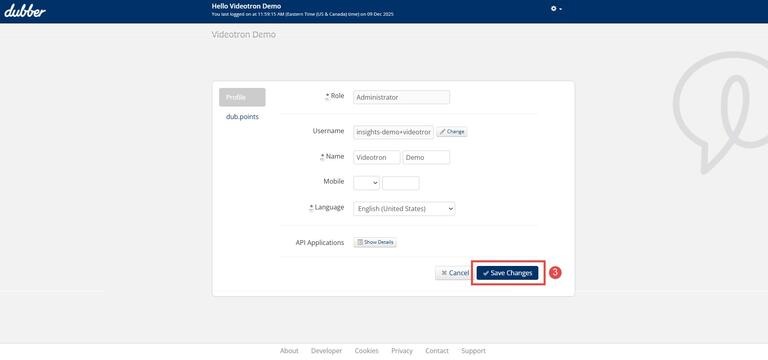The width and height of the screenshot is (768, 360).
Task: Save Changes to the profile
Action: pyautogui.click(x=507, y=273)
